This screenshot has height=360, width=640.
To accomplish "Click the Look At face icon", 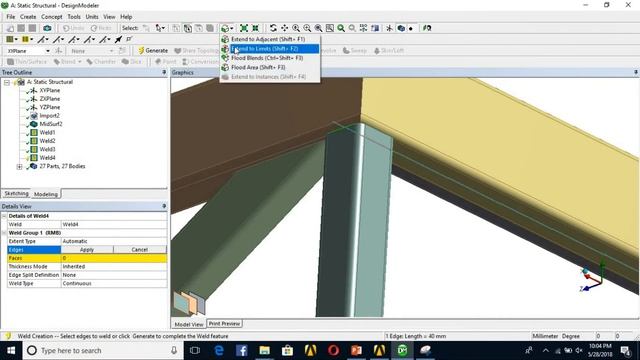I will pyautogui.click(x=427, y=28).
